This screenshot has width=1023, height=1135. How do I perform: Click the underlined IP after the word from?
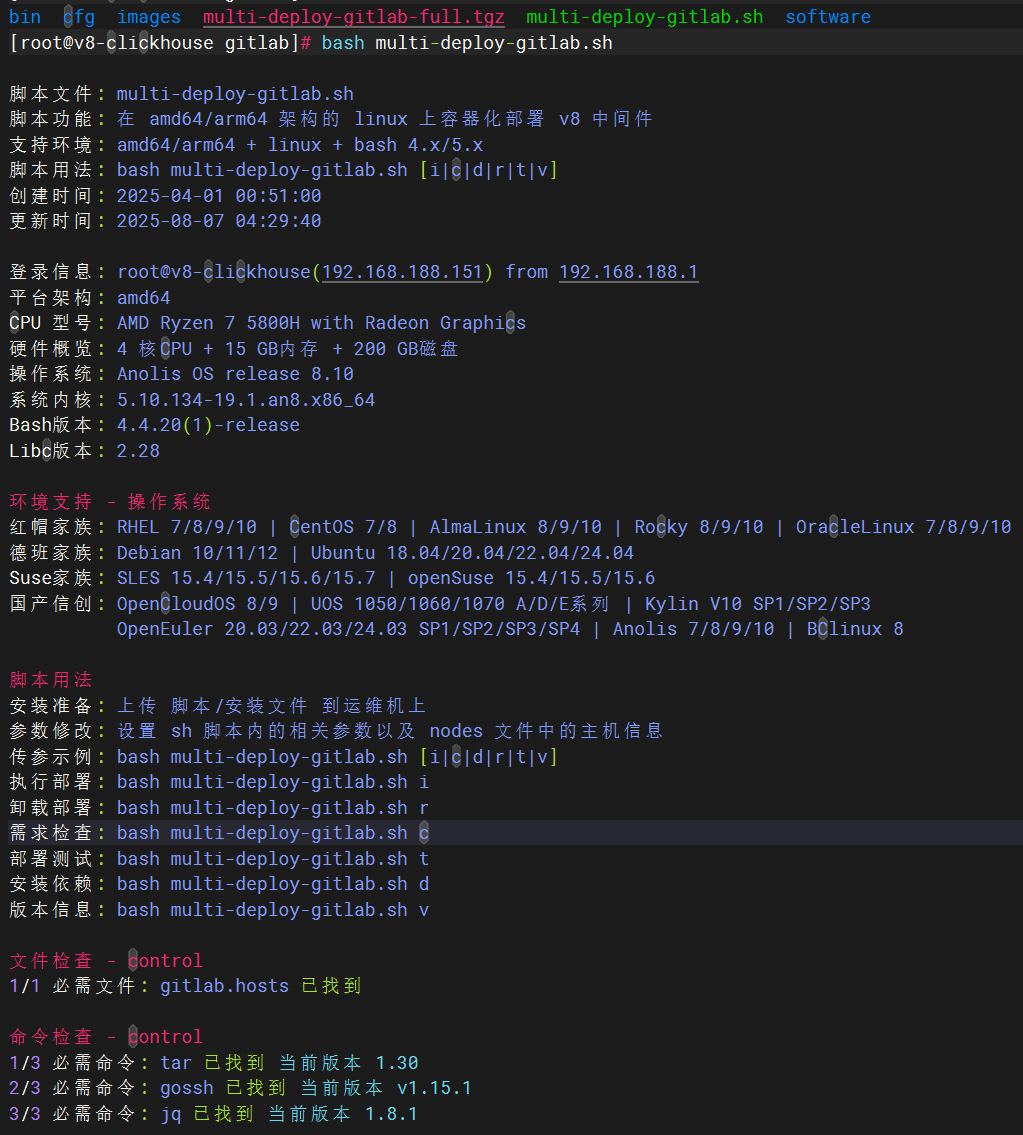[x=628, y=272]
